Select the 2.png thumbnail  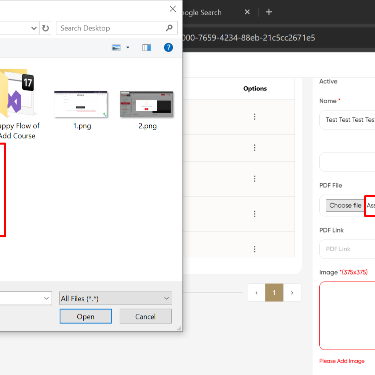tap(147, 104)
